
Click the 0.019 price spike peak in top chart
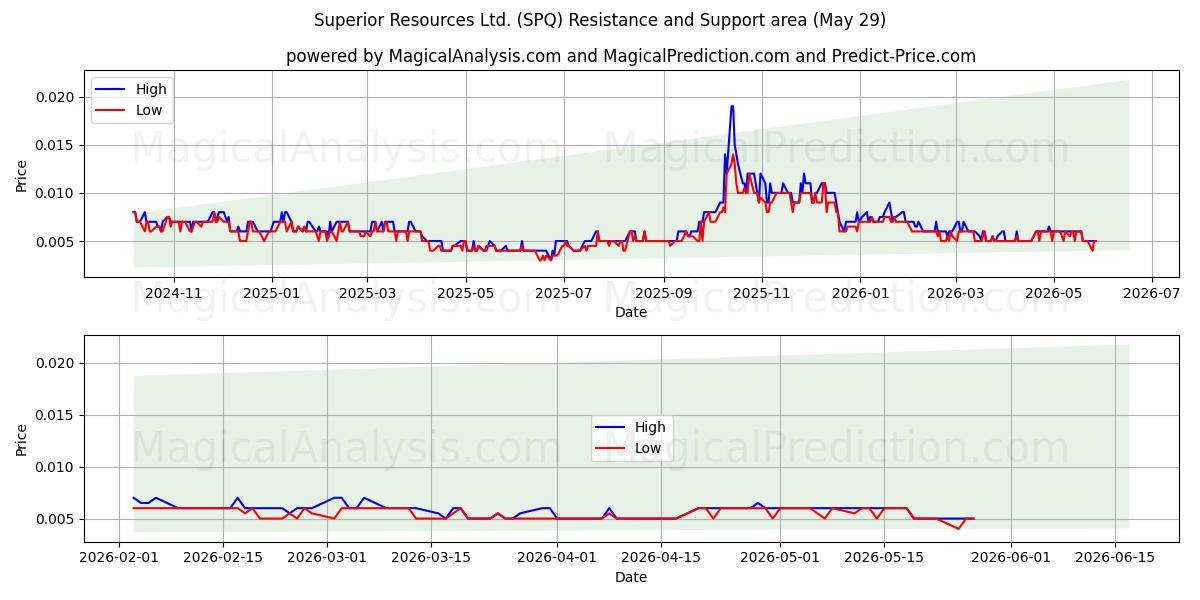click(732, 106)
